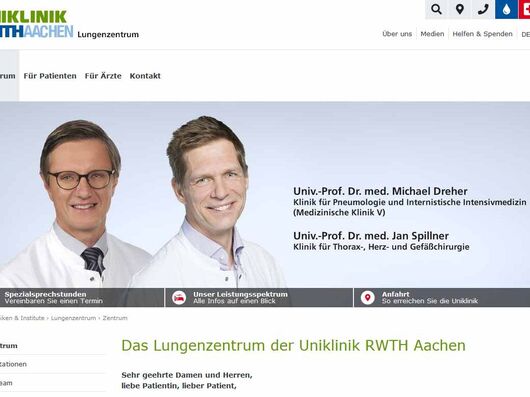Open the Für Patienten menu

point(50,76)
